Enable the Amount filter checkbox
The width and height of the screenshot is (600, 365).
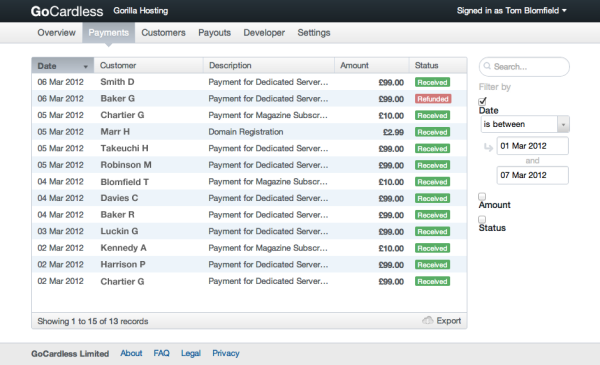tap(482, 196)
